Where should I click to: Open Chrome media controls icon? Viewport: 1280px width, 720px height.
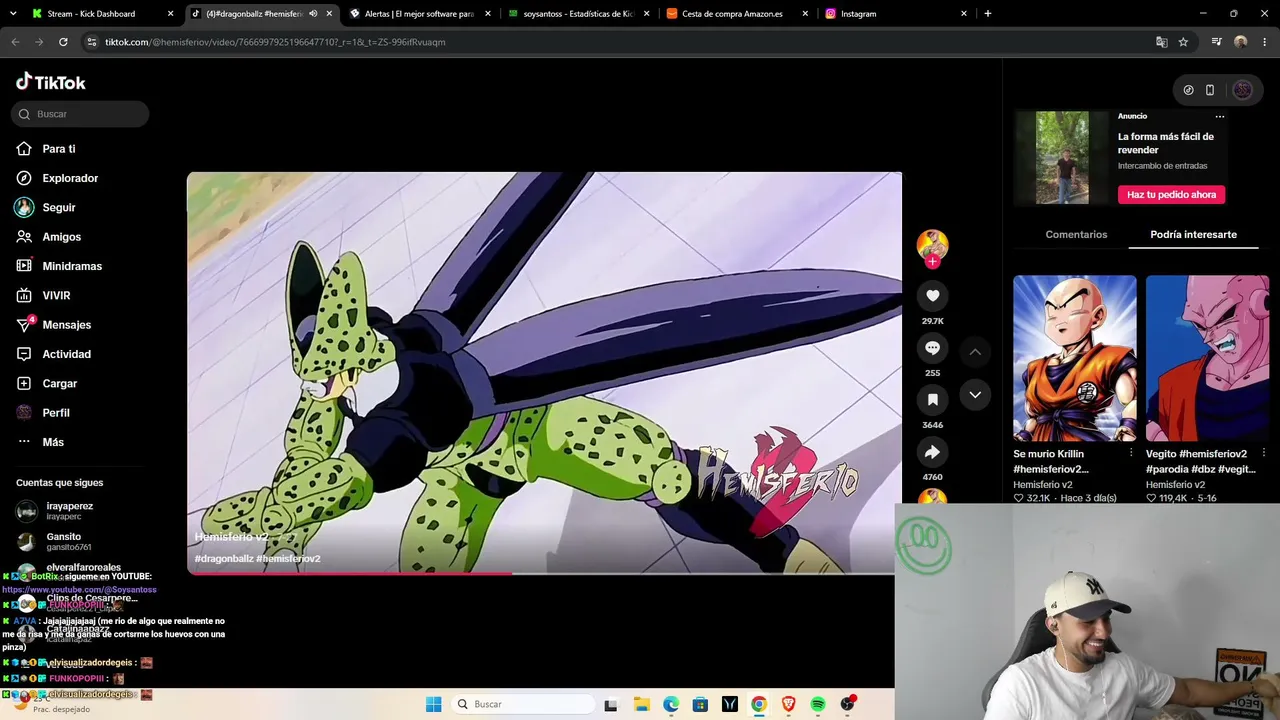coord(1216,42)
